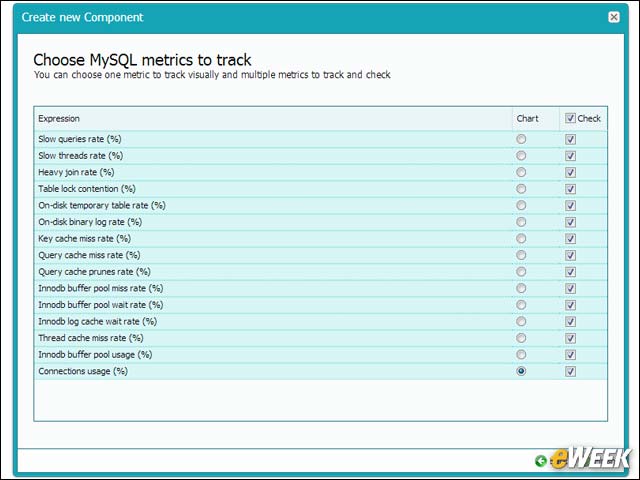
Task: Select Chart radio for Query cache prunes rate
Action: click(x=521, y=272)
